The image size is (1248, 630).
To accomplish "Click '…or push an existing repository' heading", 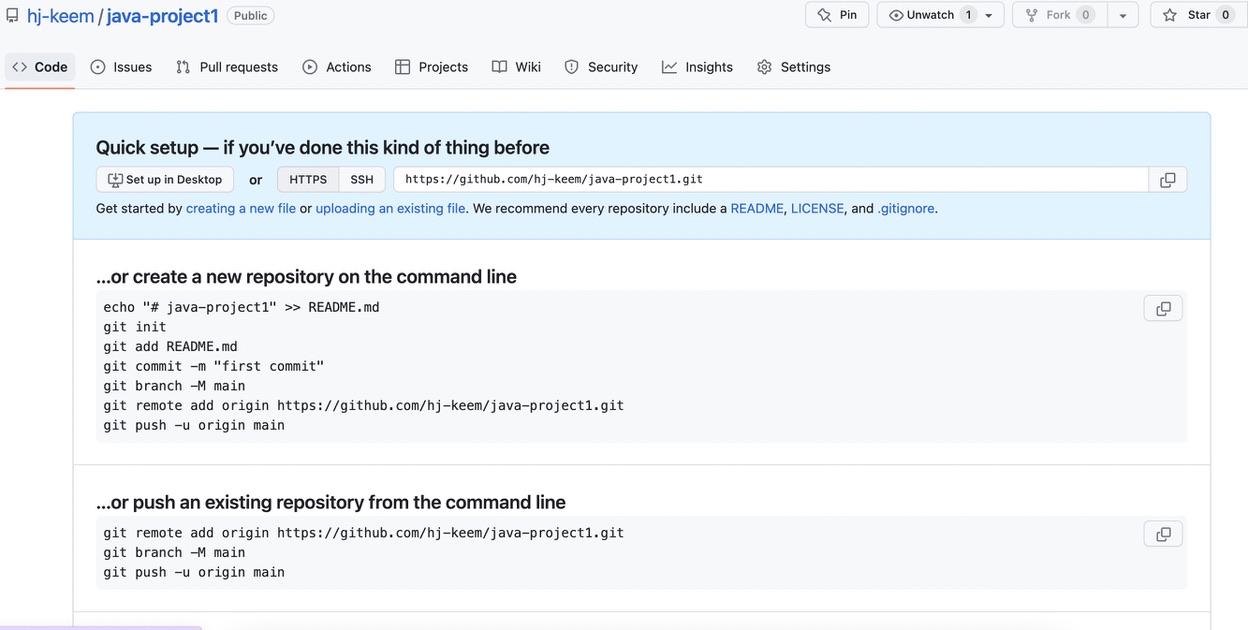I will pyautogui.click(x=331, y=502).
